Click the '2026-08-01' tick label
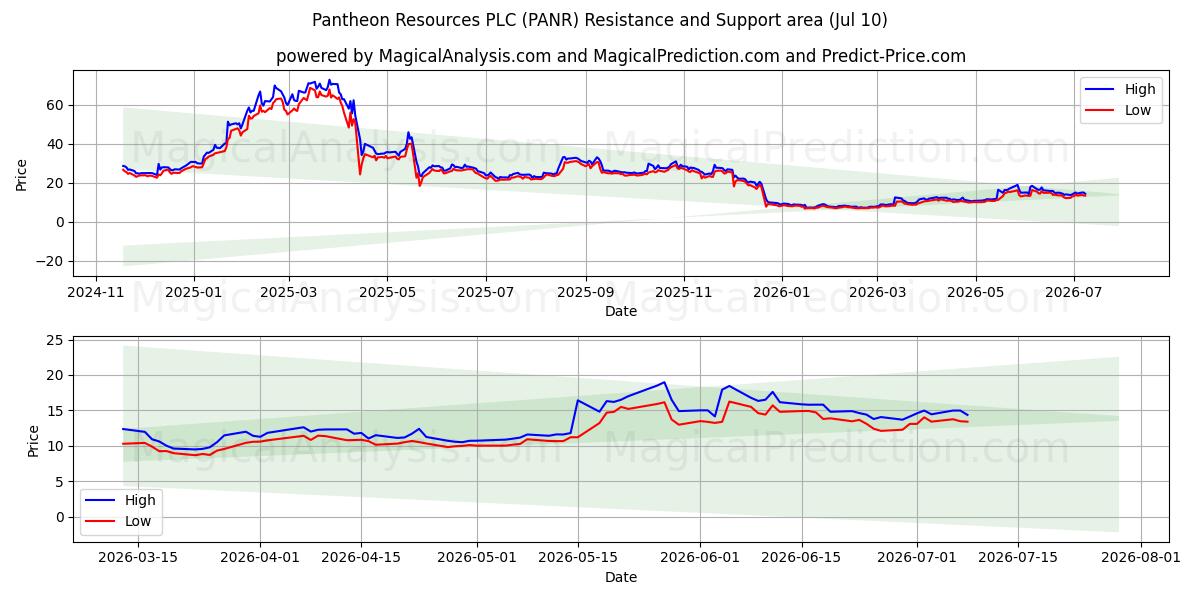 (x=1143, y=558)
